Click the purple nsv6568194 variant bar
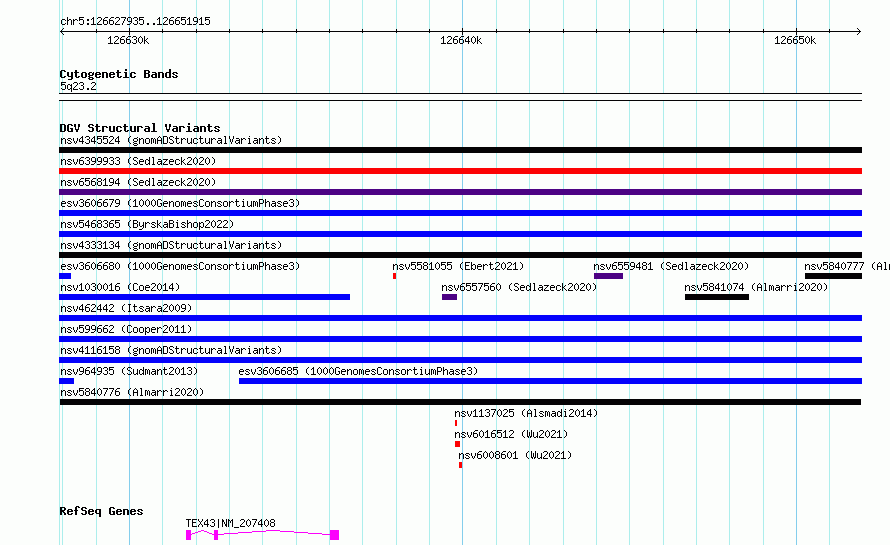 coord(460,192)
